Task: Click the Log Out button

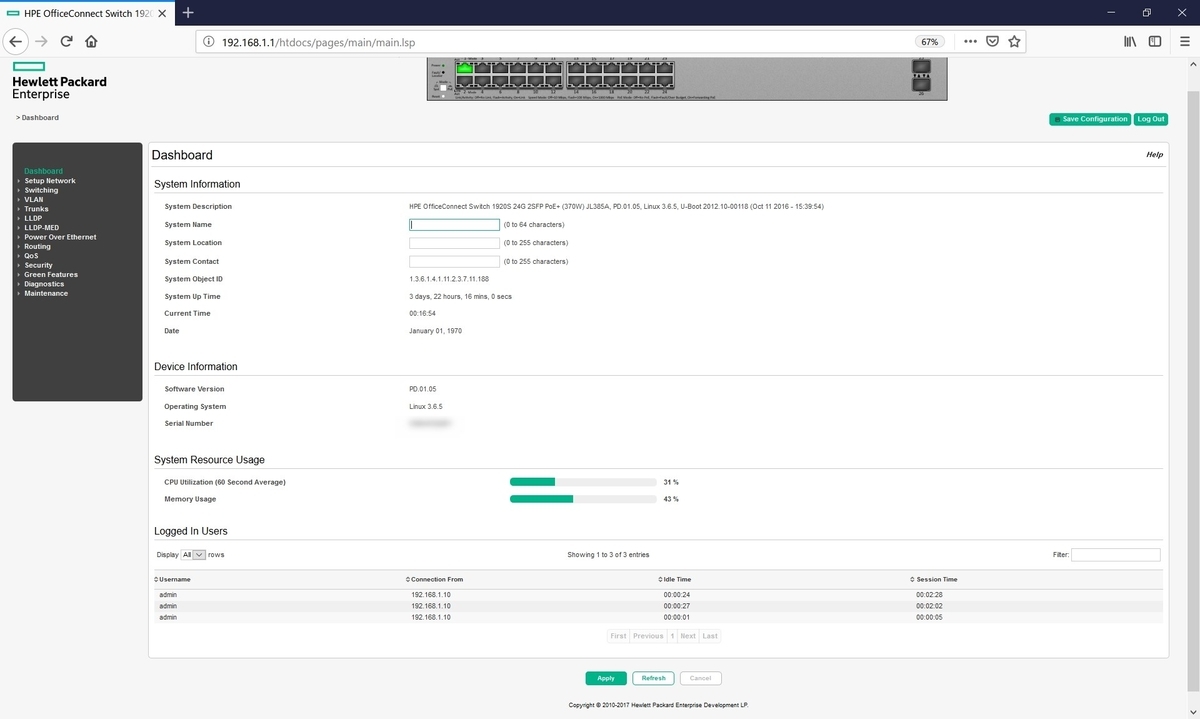Action: [x=1150, y=119]
